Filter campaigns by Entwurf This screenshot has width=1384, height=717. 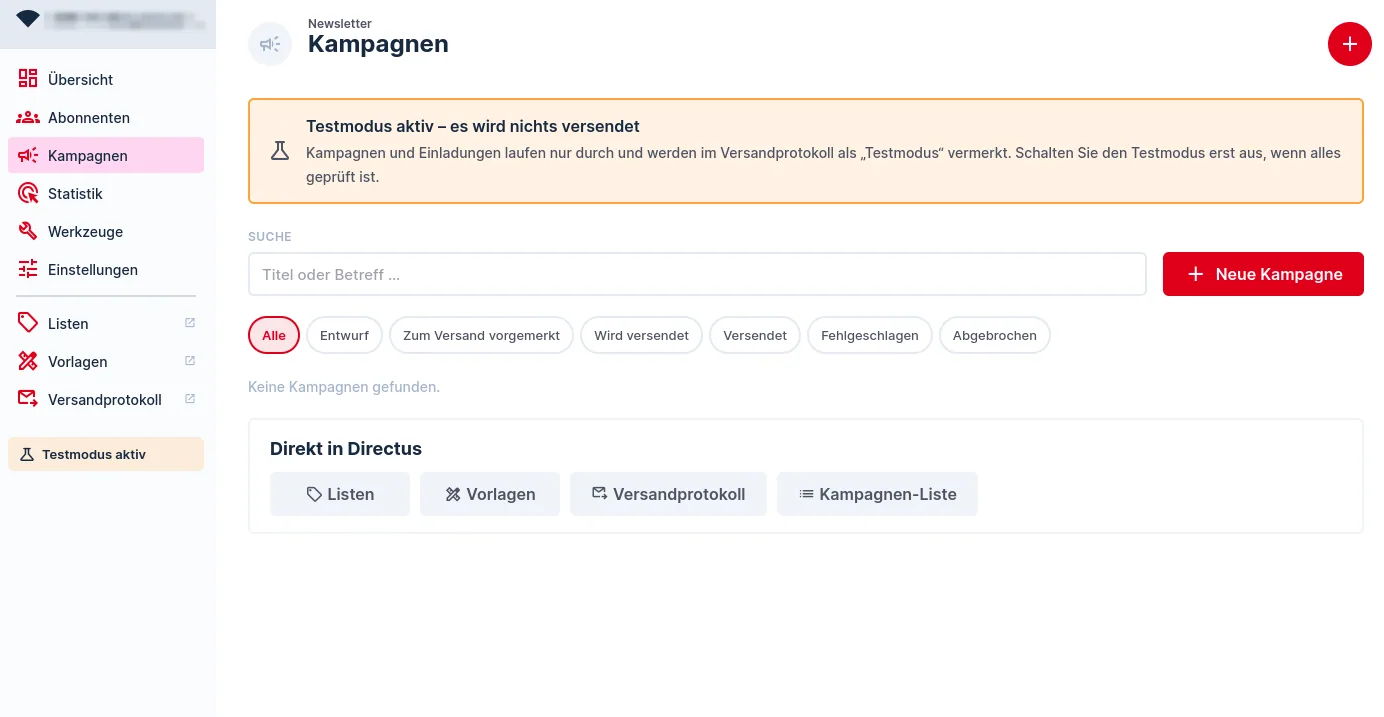(x=344, y=335)
